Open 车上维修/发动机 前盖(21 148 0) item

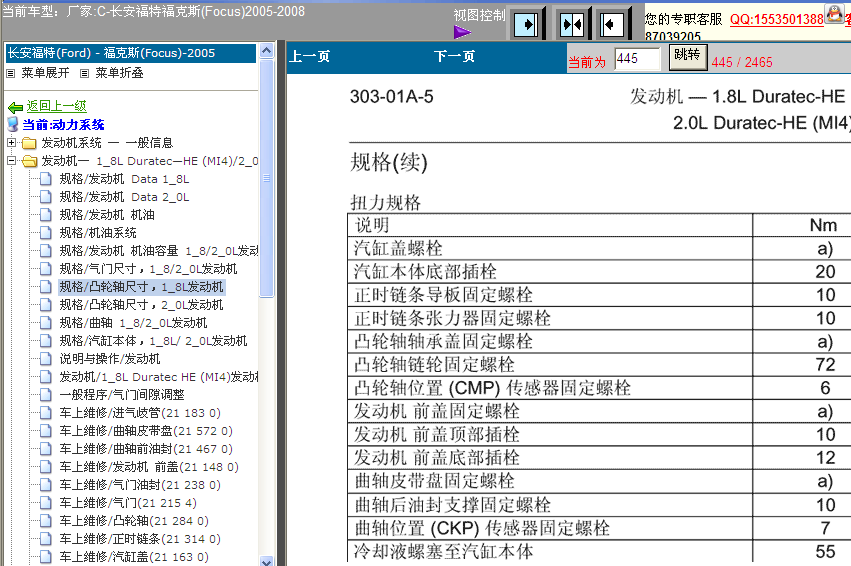(x=149, y=467)
